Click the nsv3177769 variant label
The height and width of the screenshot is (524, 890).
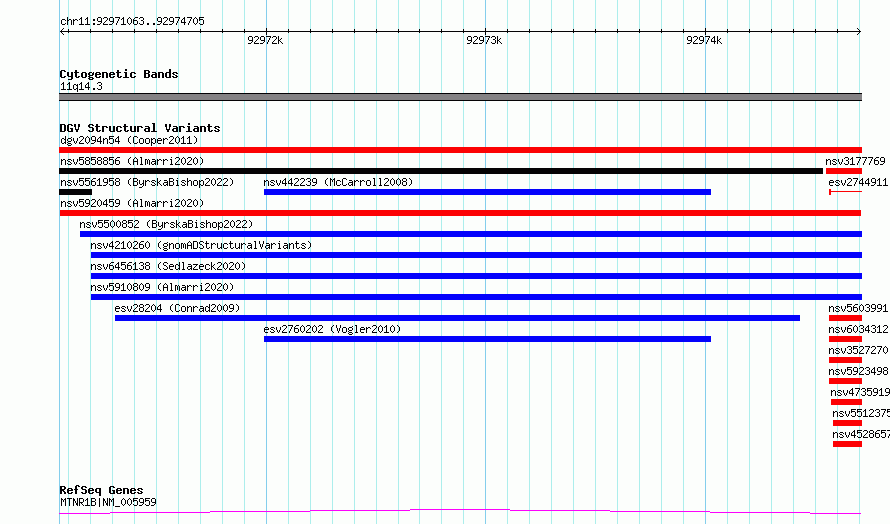tap(855, 161)
